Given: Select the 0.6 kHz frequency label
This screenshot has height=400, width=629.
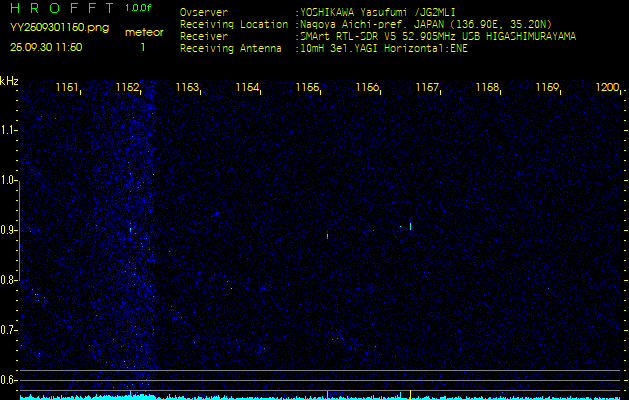Looking at the screenshot, I should point(8,380).
